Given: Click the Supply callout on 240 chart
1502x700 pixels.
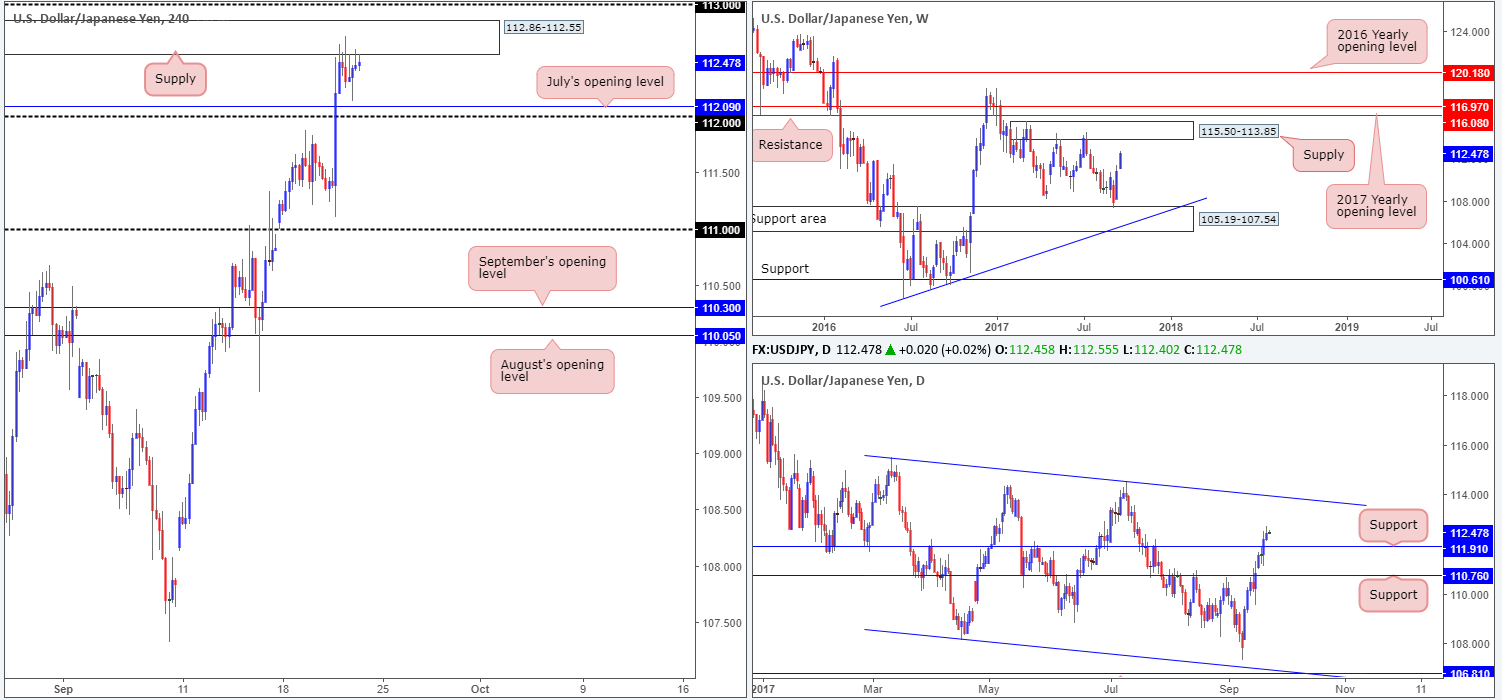Looking at the screenshot, I should click(175, 78).
